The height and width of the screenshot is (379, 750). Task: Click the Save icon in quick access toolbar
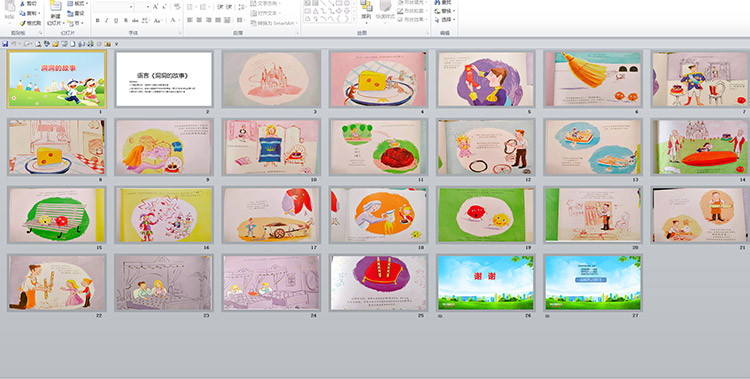point(5,44)
